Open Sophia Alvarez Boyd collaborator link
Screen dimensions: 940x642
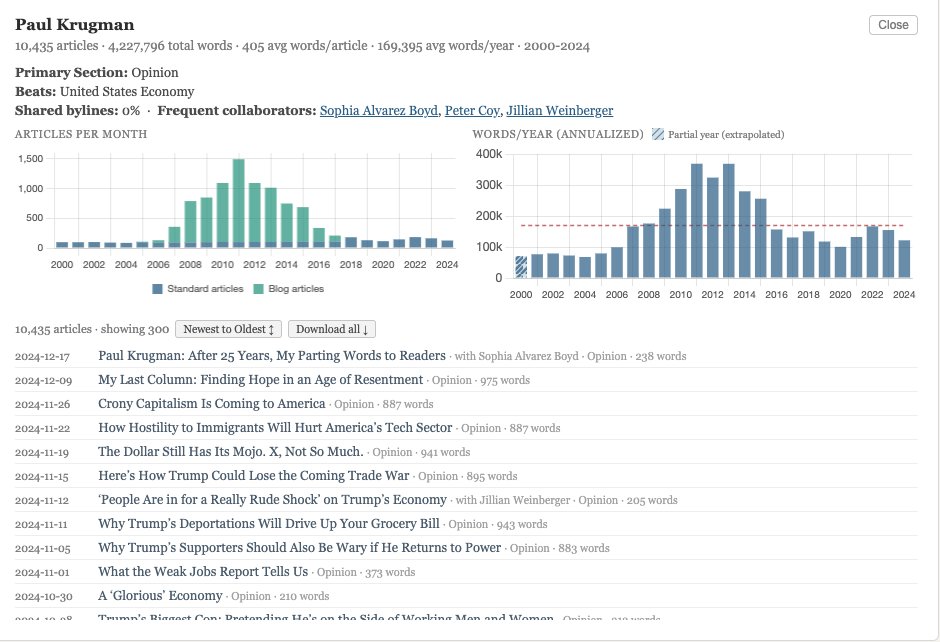coord(379,110)
